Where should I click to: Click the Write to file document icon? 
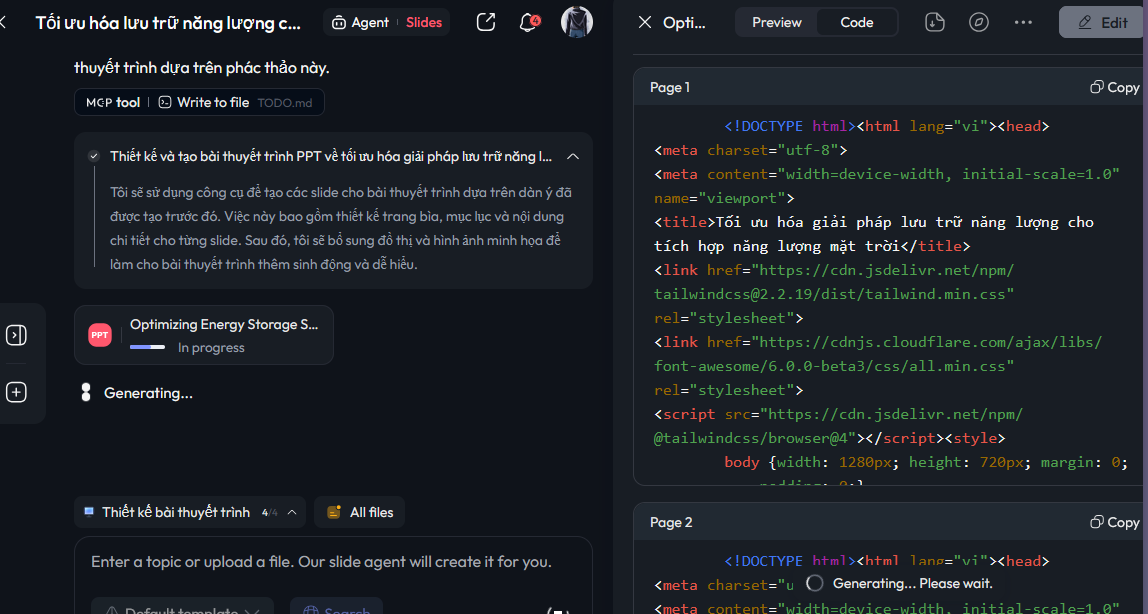[x=165, y=102]
